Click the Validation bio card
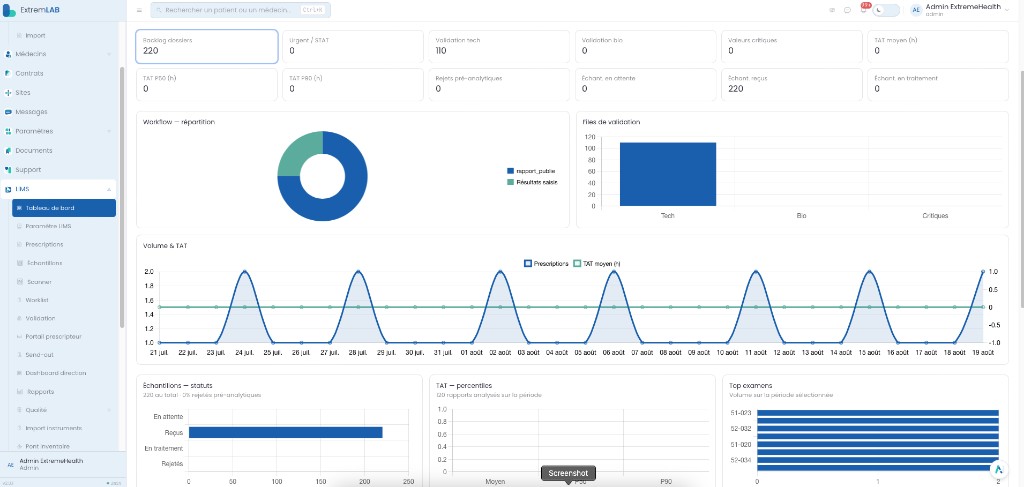This screenshot has width=1024, height=487. (x=646, y=46)
